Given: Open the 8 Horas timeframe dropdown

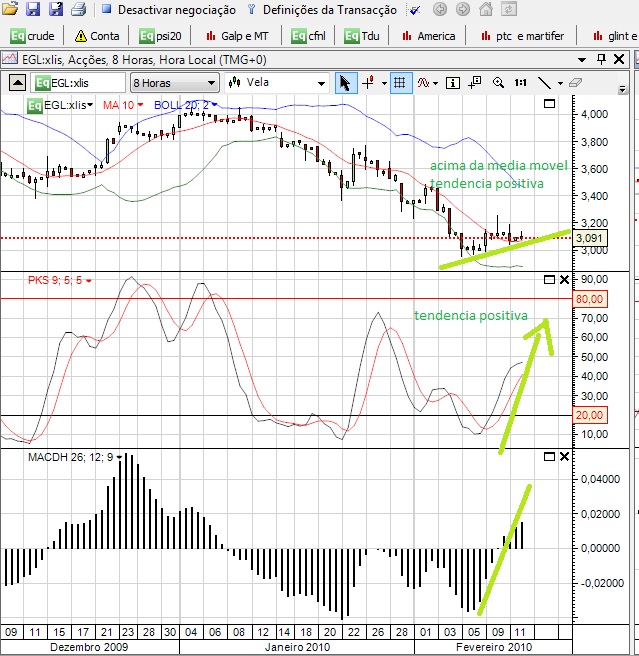Looking at the screenshot, I should pyautogui.click(x=174, y=83).
